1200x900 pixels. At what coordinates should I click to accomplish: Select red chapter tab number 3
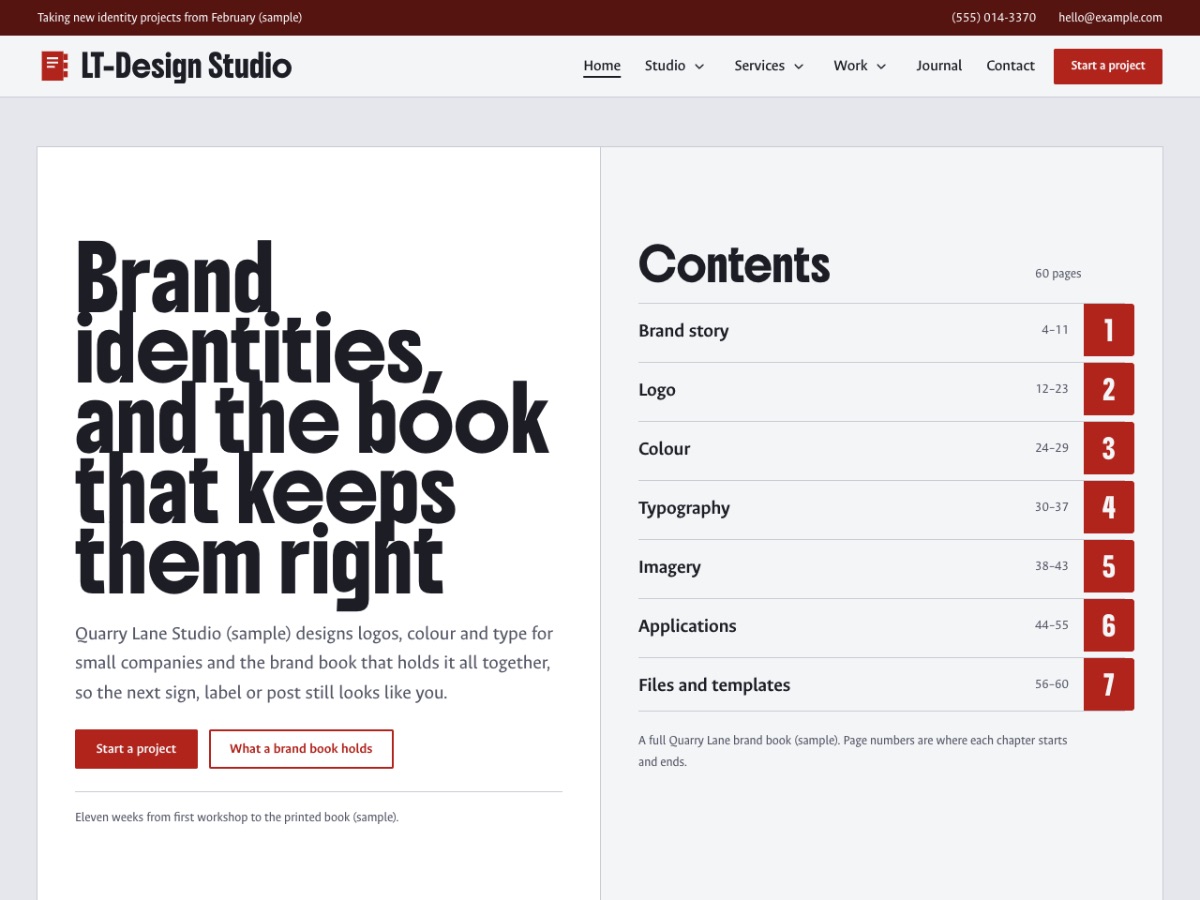pos(1109,448)
